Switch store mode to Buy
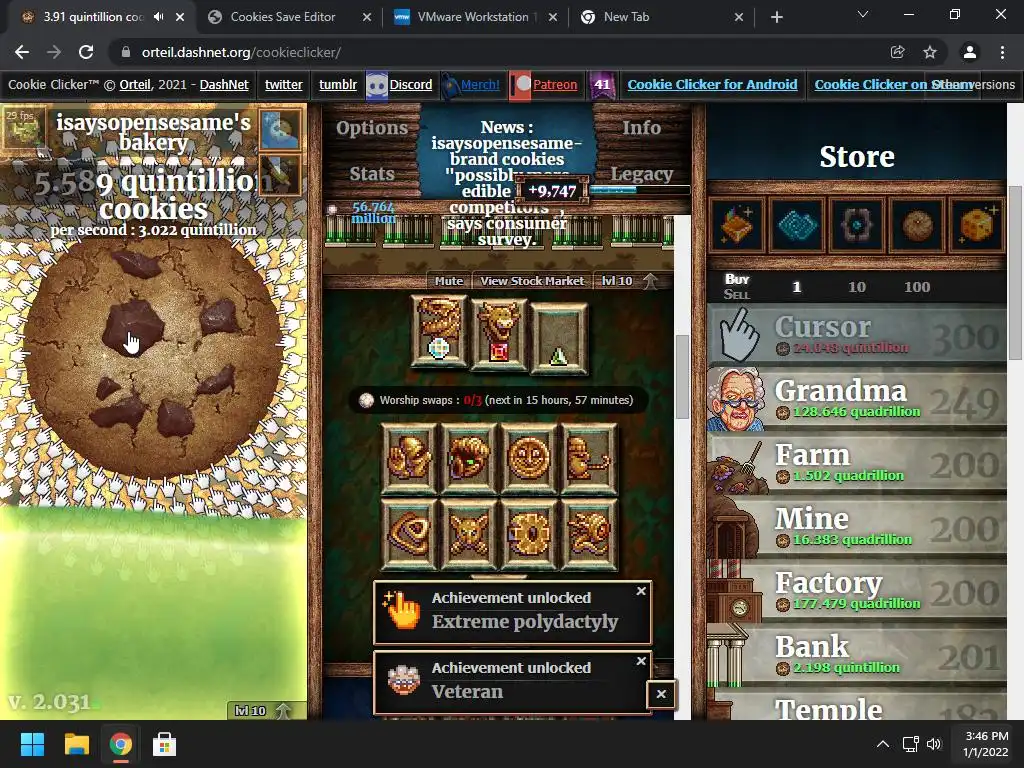The image size is (1024, 768). coord(737,279)
